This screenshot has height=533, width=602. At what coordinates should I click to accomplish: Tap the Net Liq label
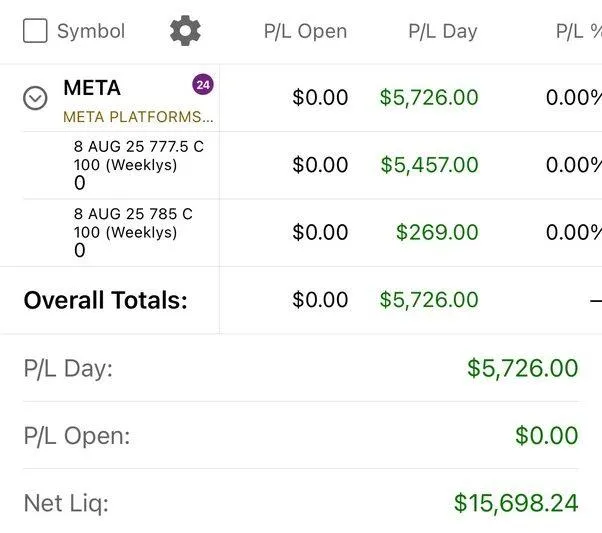pyautogui.click(x=66, y=503)
